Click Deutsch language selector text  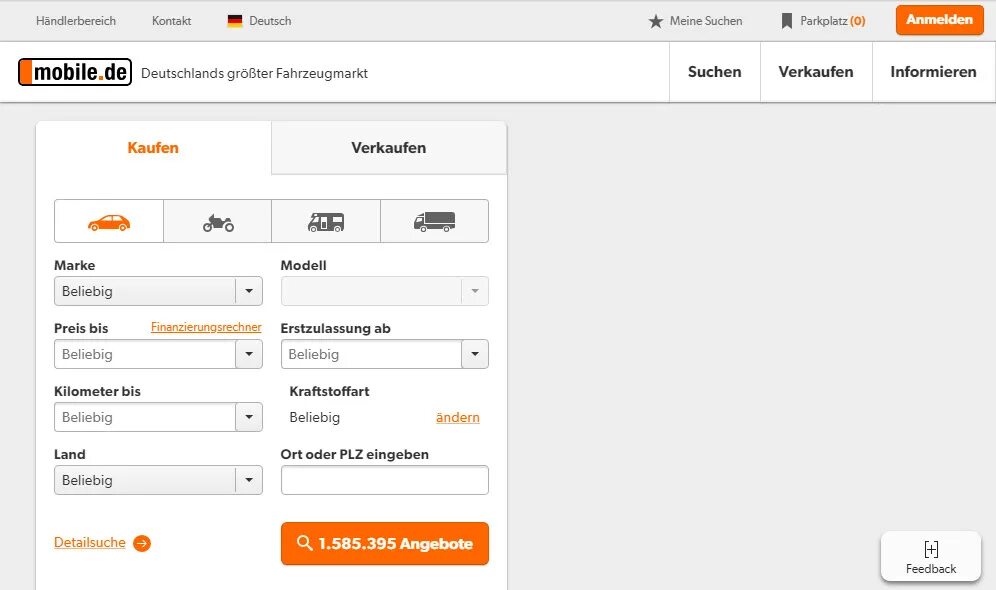pyautogui.click(x=270, y=21)
